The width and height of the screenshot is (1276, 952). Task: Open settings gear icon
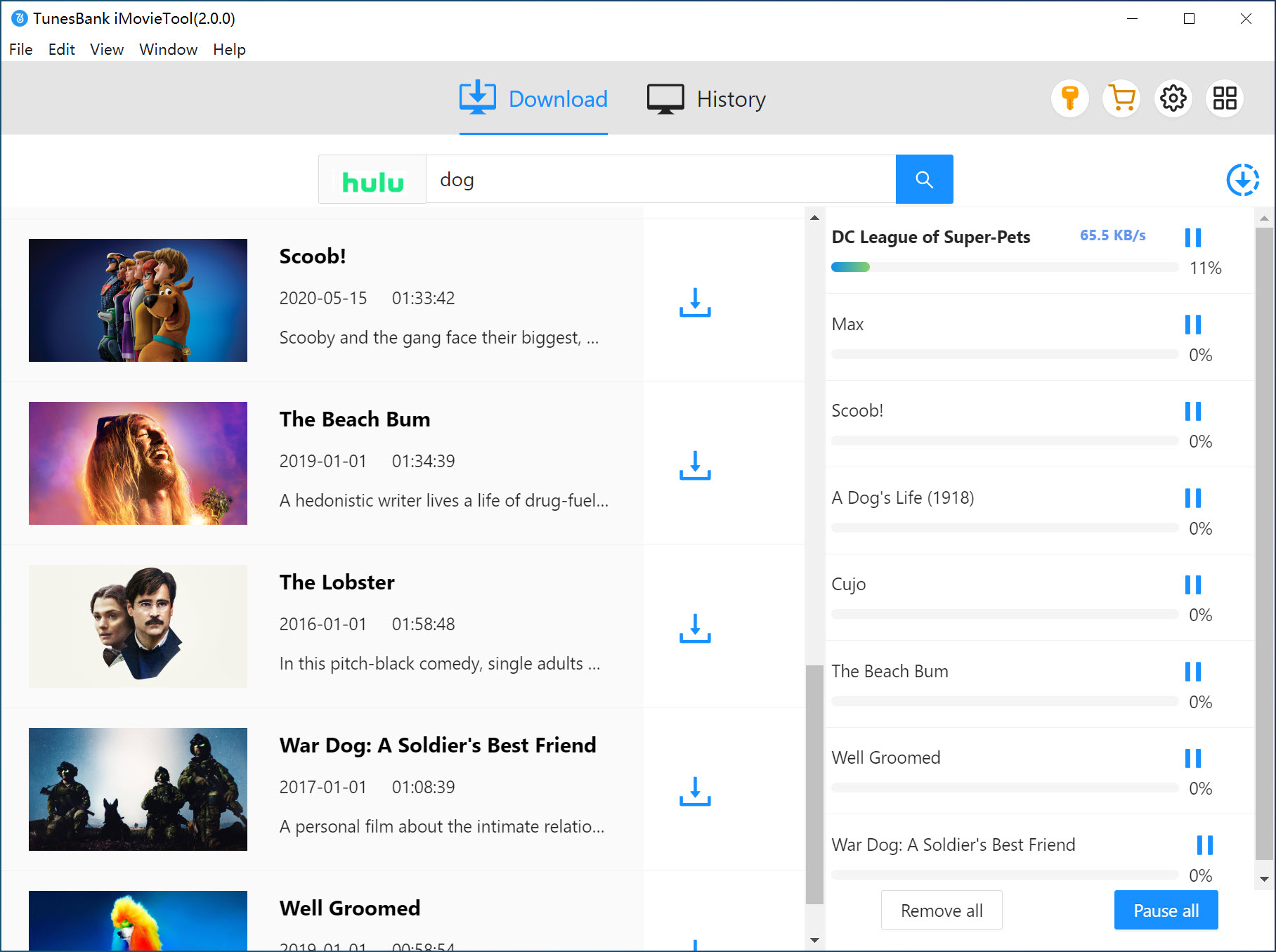click(x=1173, y=98)
